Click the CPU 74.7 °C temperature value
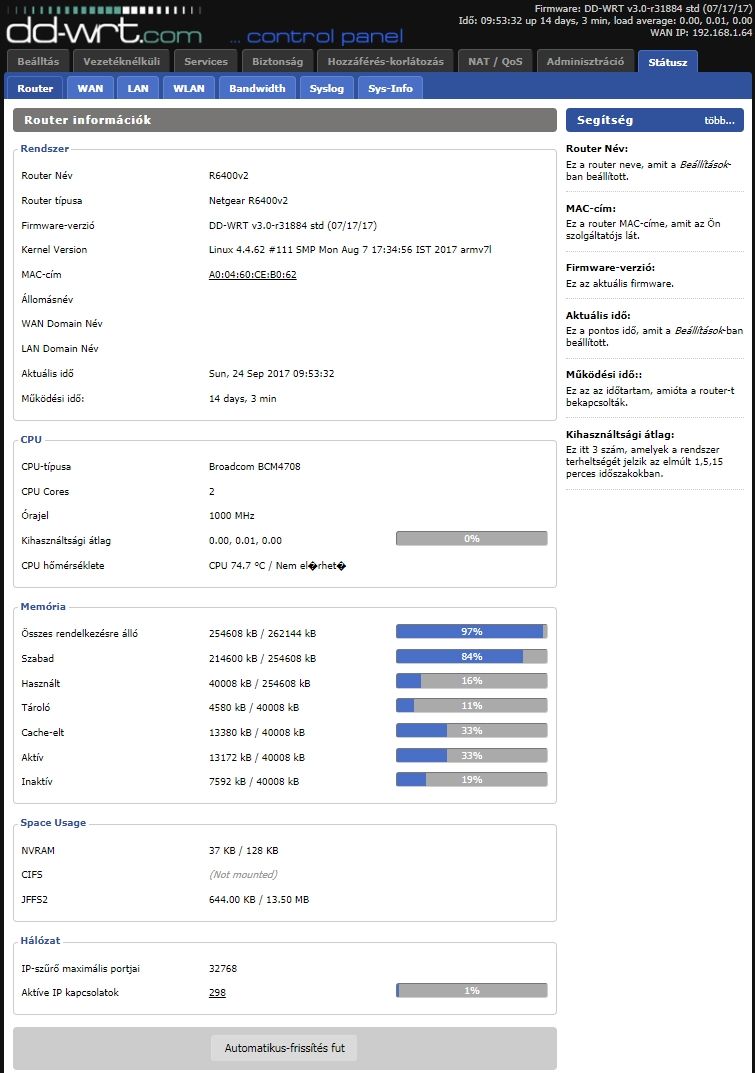The height and width of the screenshot is (1073, 755). tap(277, 566)
